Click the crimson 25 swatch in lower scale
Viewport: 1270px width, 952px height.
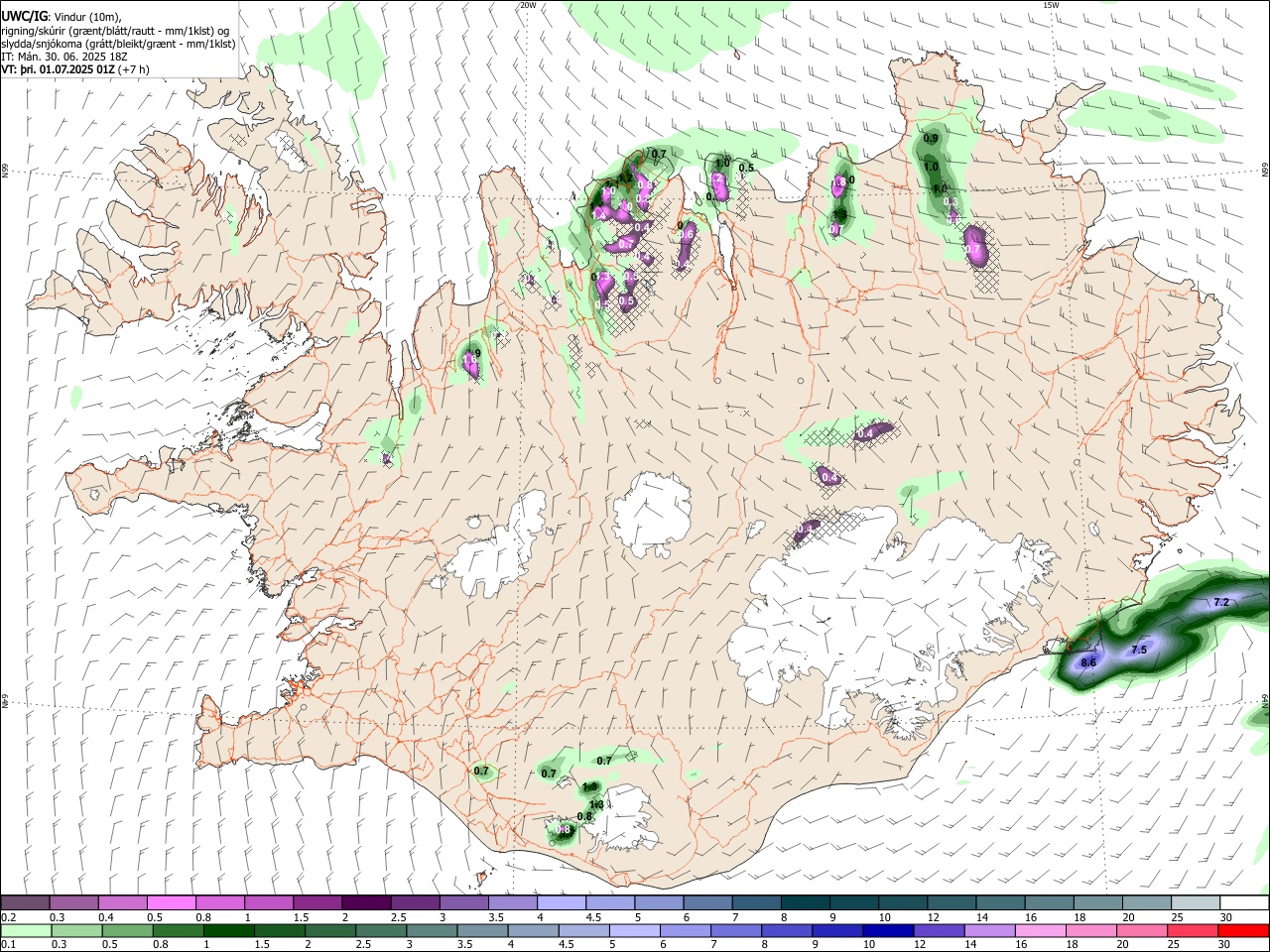1192,930
